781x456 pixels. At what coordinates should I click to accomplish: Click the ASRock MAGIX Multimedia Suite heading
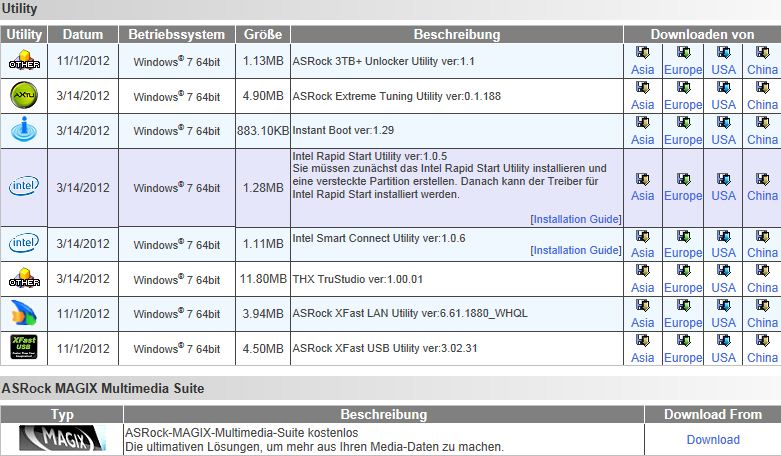(x=103, y=388)
